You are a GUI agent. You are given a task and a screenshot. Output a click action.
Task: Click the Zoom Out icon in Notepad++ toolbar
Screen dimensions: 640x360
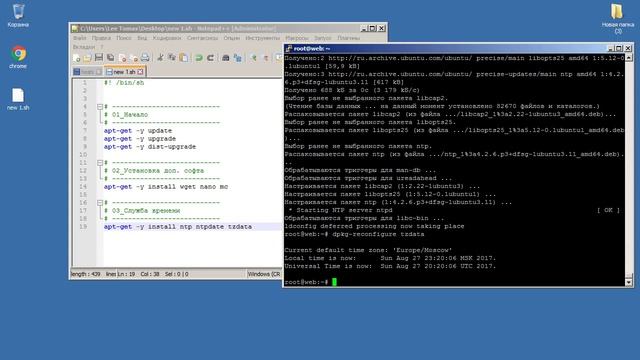pyautogui.click(x=265, y=58)
